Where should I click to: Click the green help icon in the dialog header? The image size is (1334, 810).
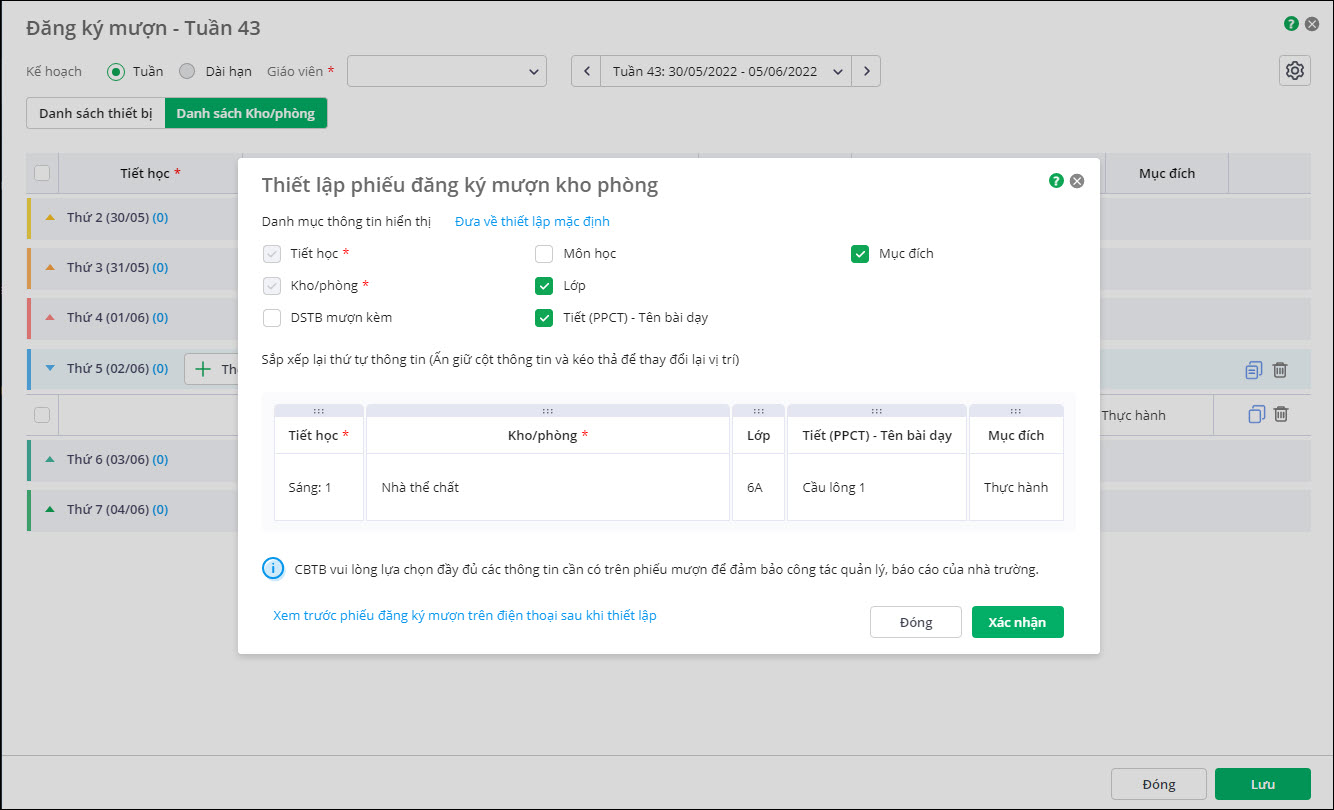(x=1056, y=181)
